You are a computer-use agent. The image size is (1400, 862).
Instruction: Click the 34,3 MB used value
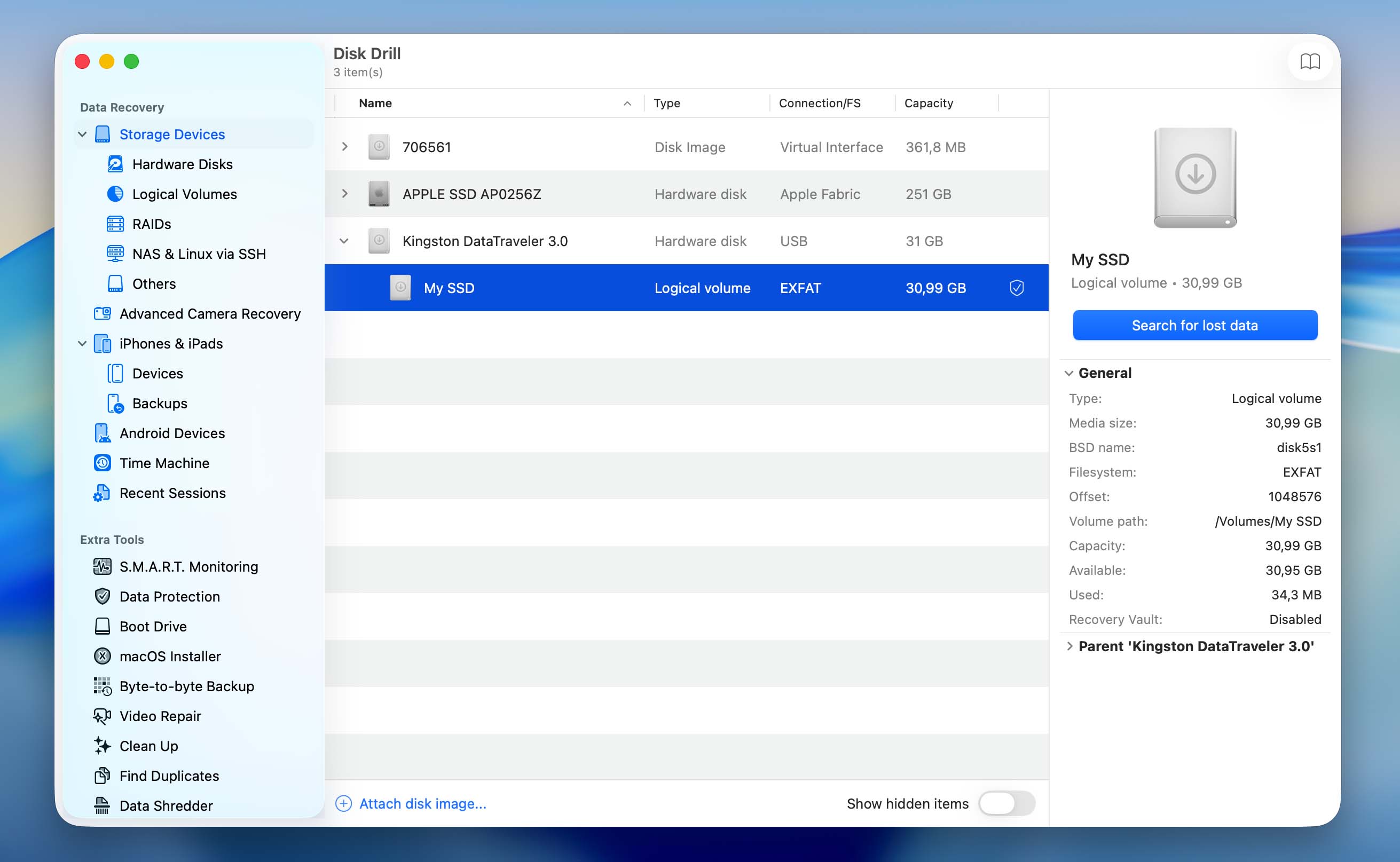(x=1296, y=595)
